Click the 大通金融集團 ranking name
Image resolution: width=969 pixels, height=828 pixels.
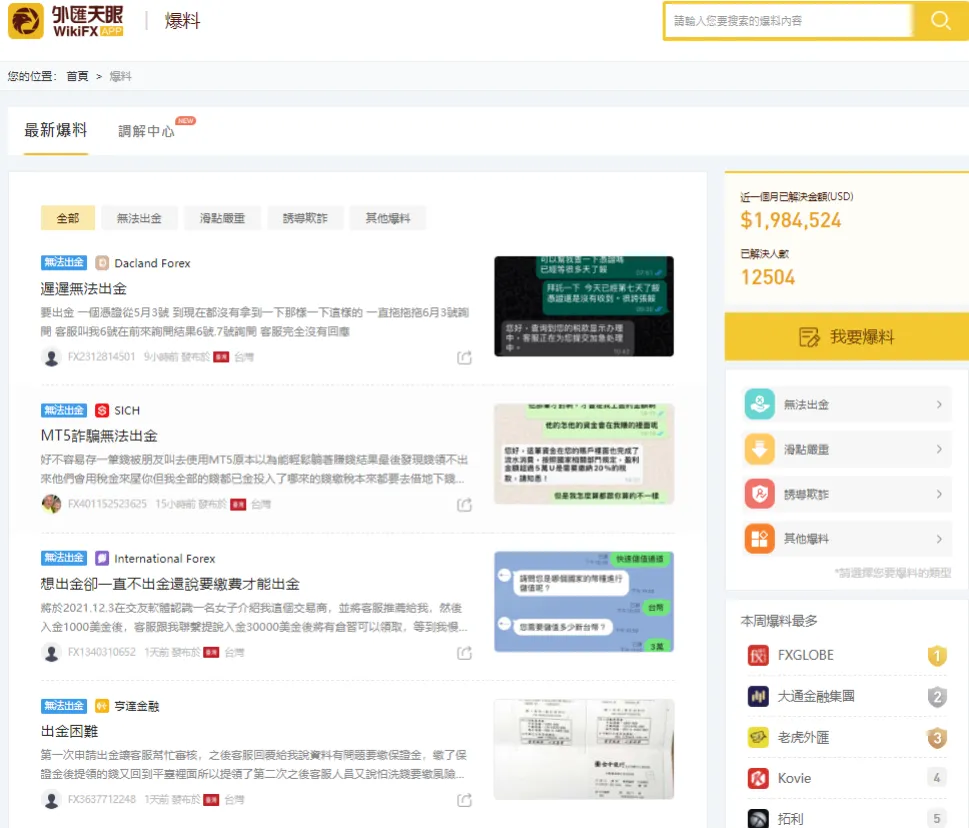click(x=816, y=696)
